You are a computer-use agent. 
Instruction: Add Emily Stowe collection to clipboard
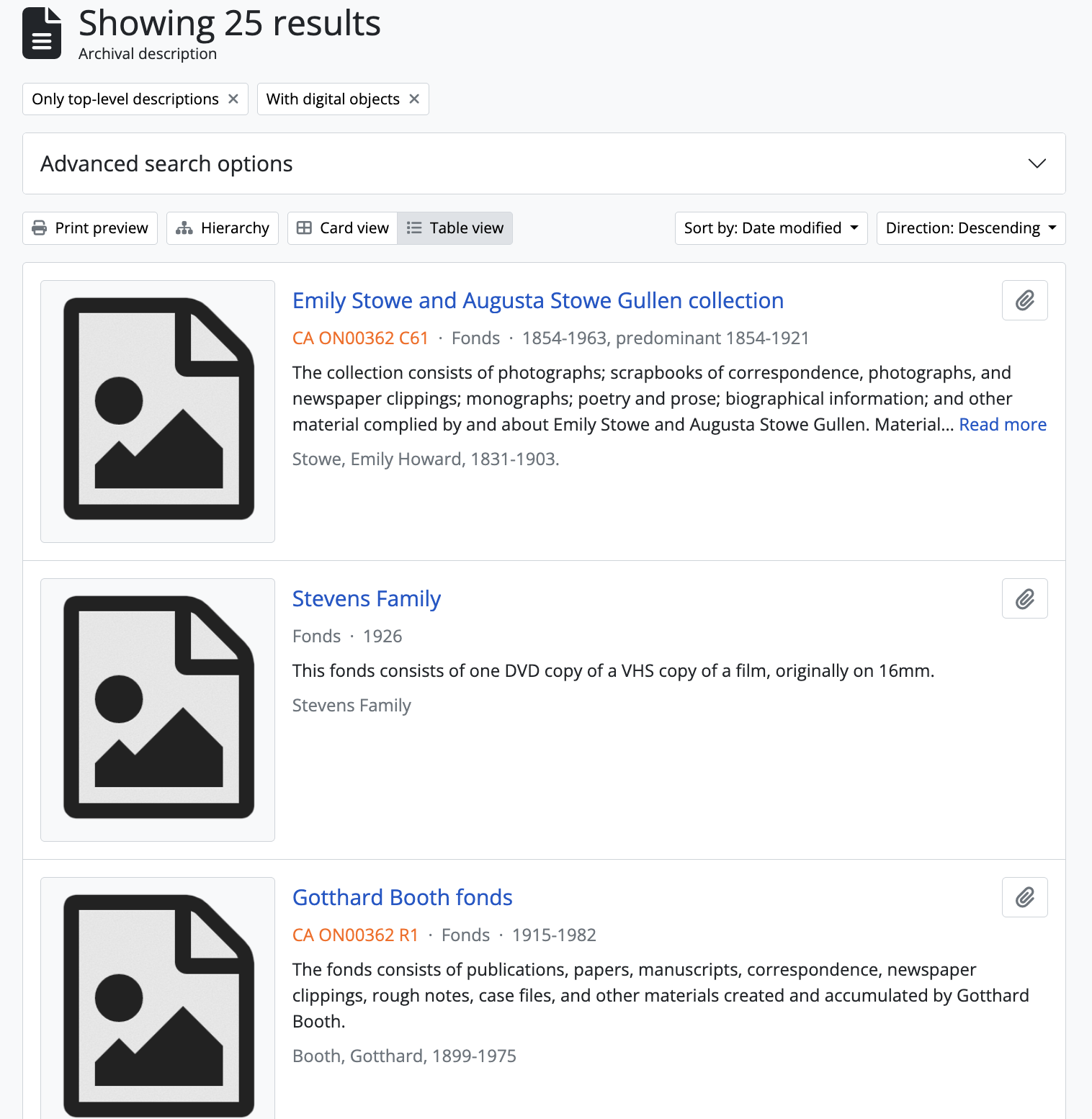[1024, 300]
